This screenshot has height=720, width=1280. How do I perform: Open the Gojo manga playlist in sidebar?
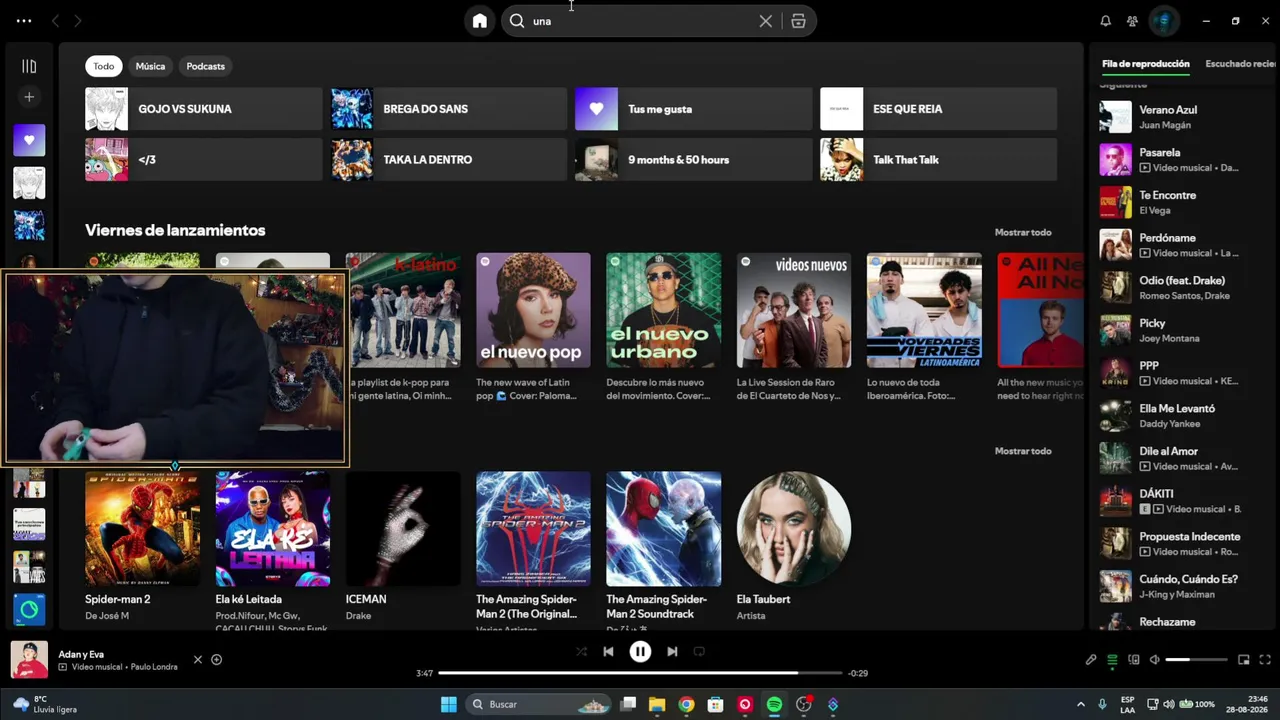(x=29, y=183)
